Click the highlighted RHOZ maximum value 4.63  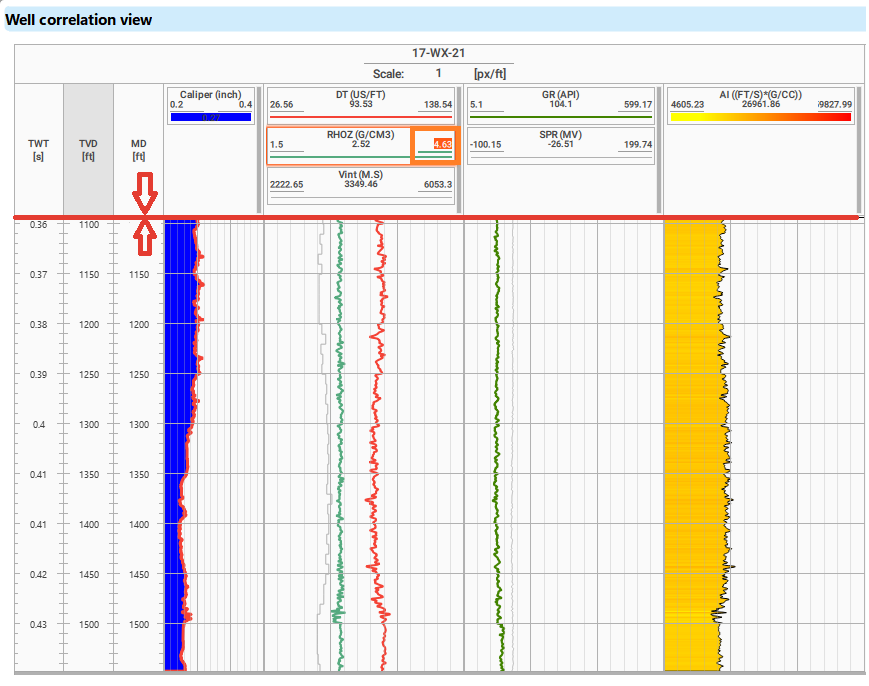(x=442, y=144)
